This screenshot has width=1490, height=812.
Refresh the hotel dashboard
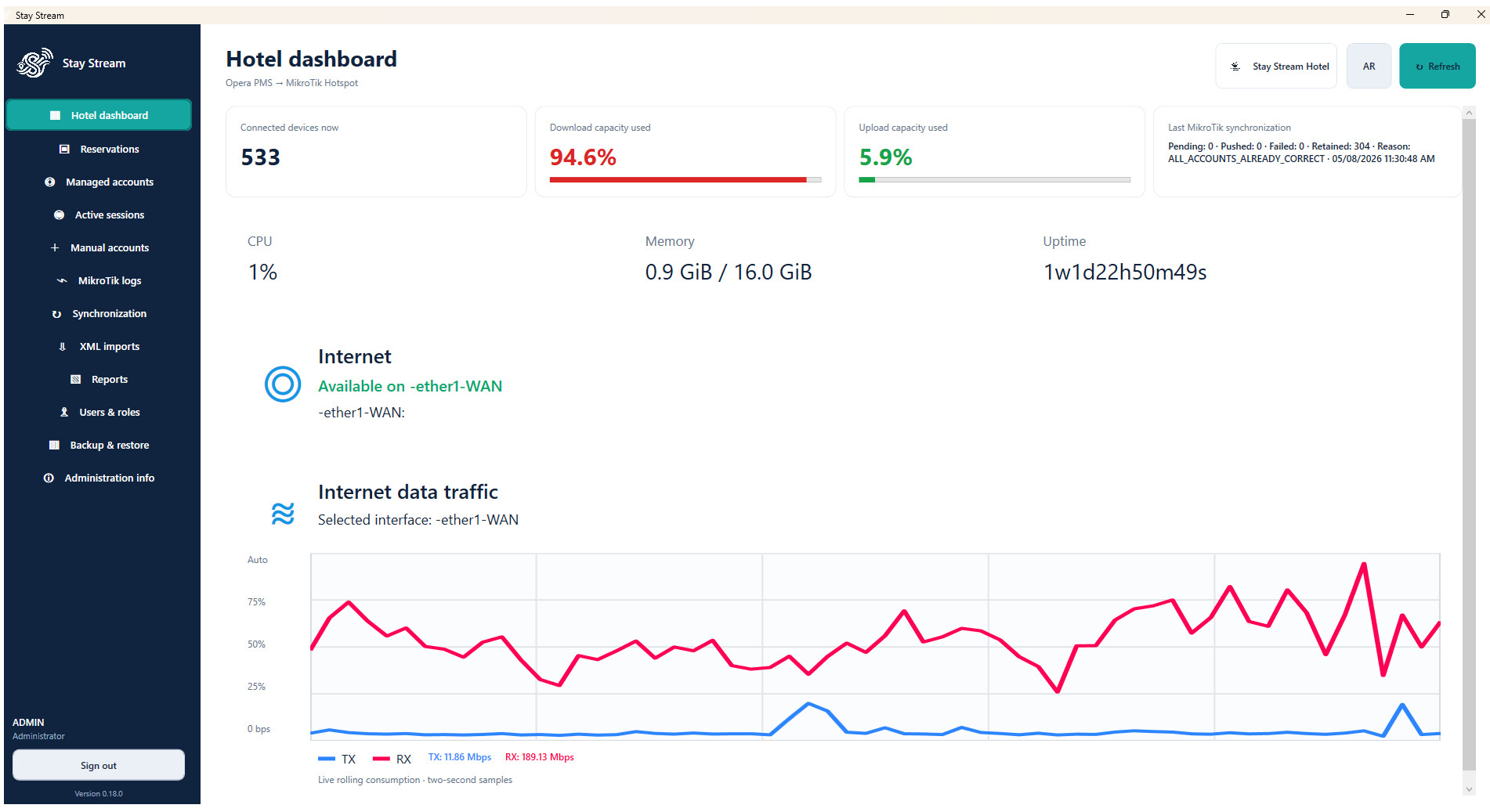[x=1437, y=67]
